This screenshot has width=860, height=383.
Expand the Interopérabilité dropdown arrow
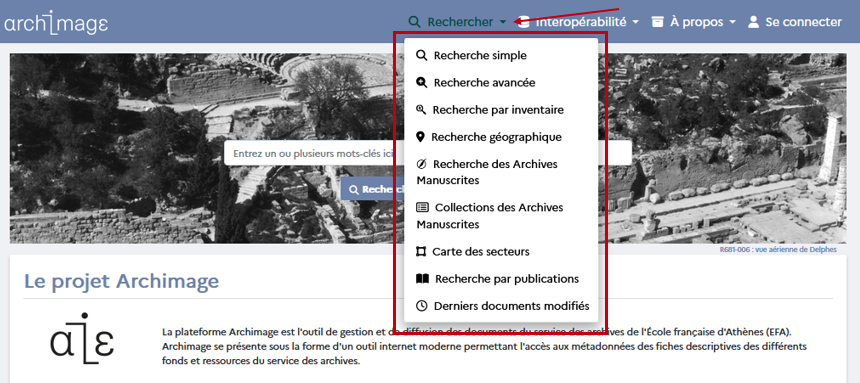(x=635, y=22)
